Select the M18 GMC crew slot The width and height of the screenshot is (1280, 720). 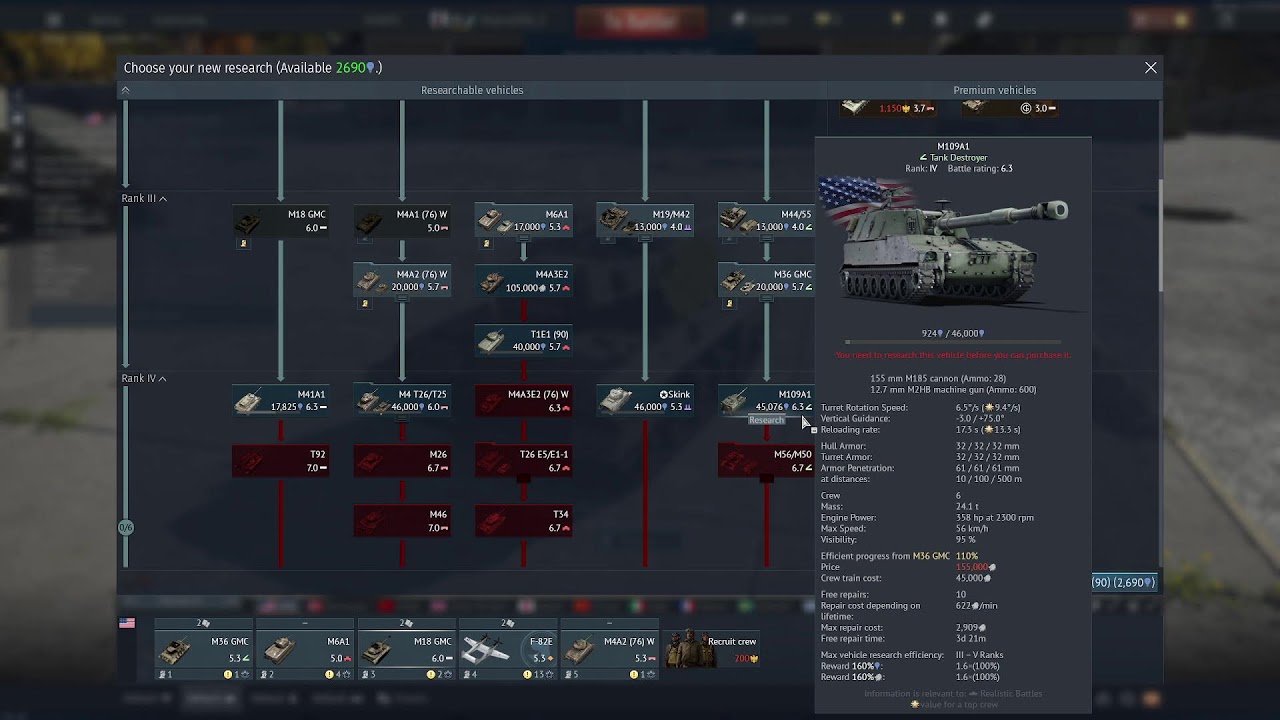[407, 649]
